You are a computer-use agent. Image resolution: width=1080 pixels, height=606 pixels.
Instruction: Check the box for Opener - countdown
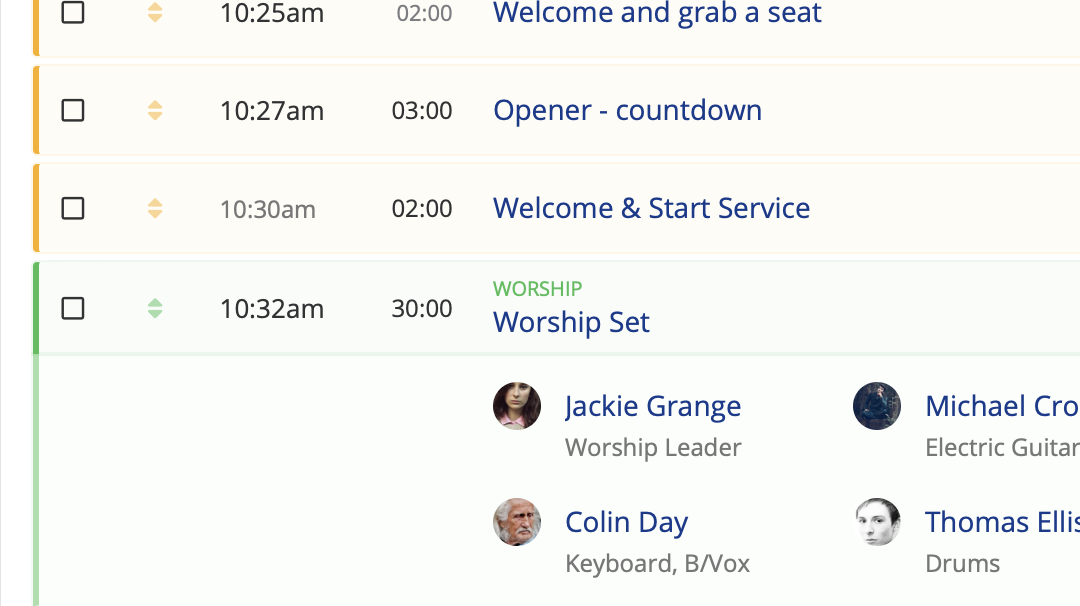pos(73,110)
